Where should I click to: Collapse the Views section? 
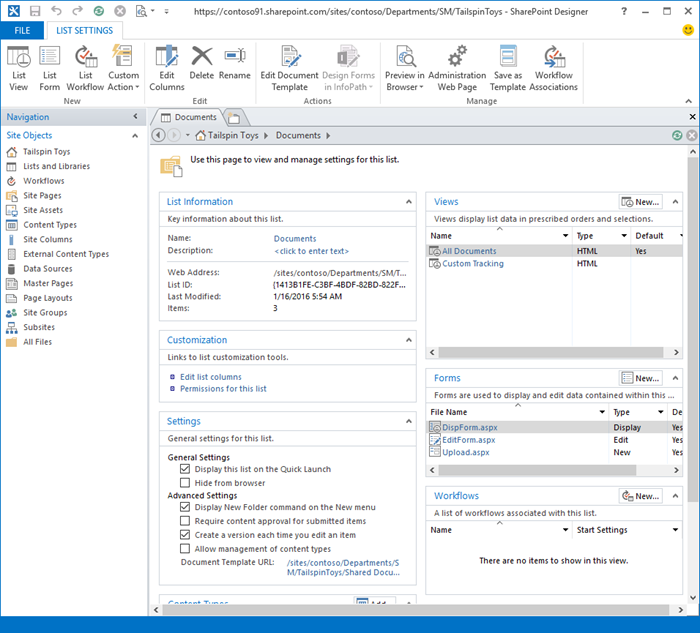tap(675, 202)
